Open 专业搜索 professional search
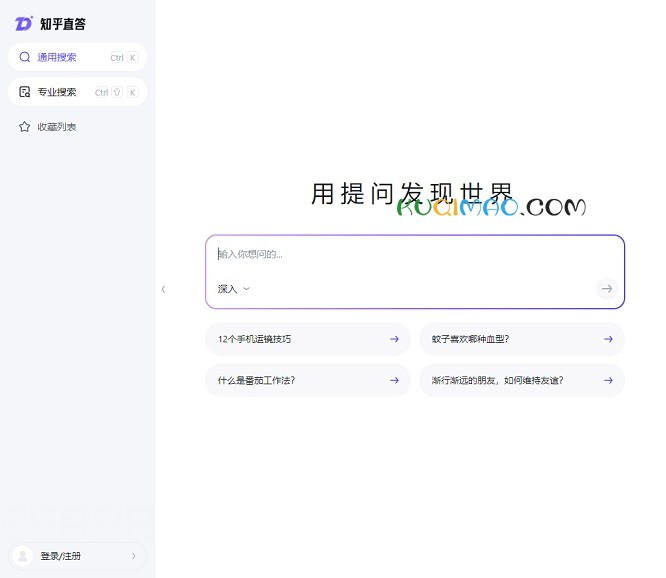This screenshot has height=578, width=666. 77,92
